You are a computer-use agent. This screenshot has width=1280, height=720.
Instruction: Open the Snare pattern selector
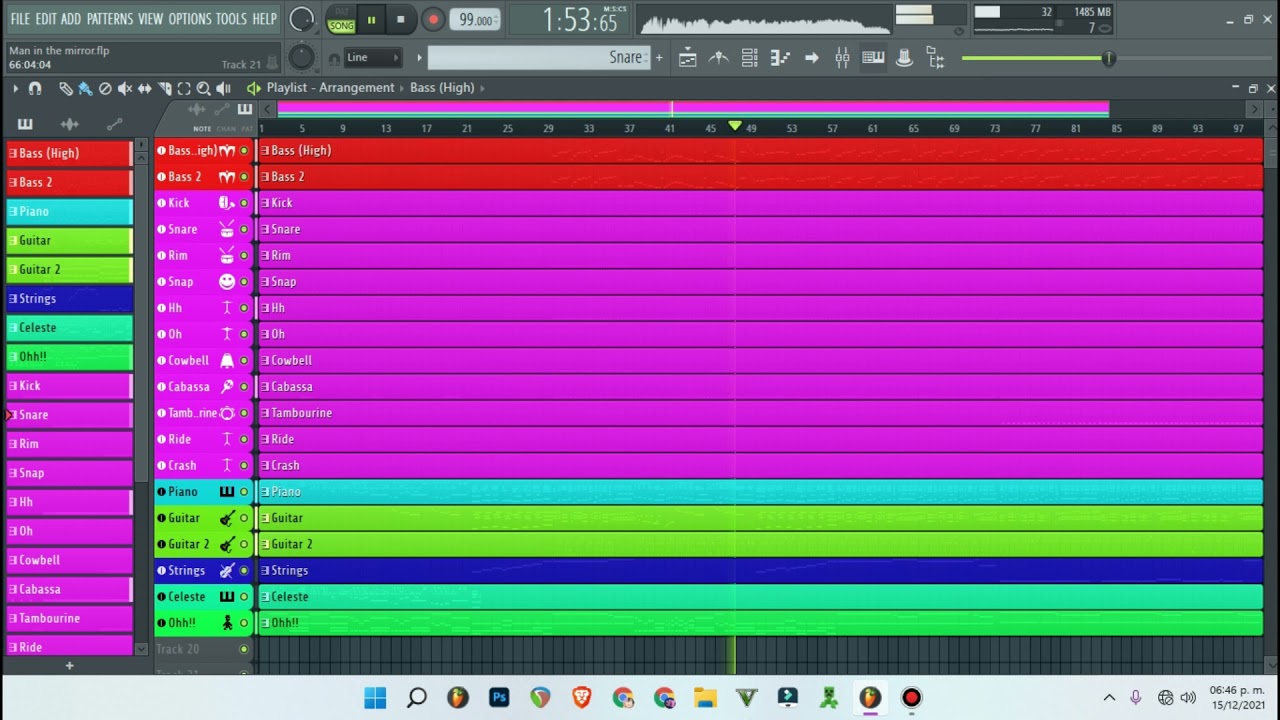(x=538, y=58)
